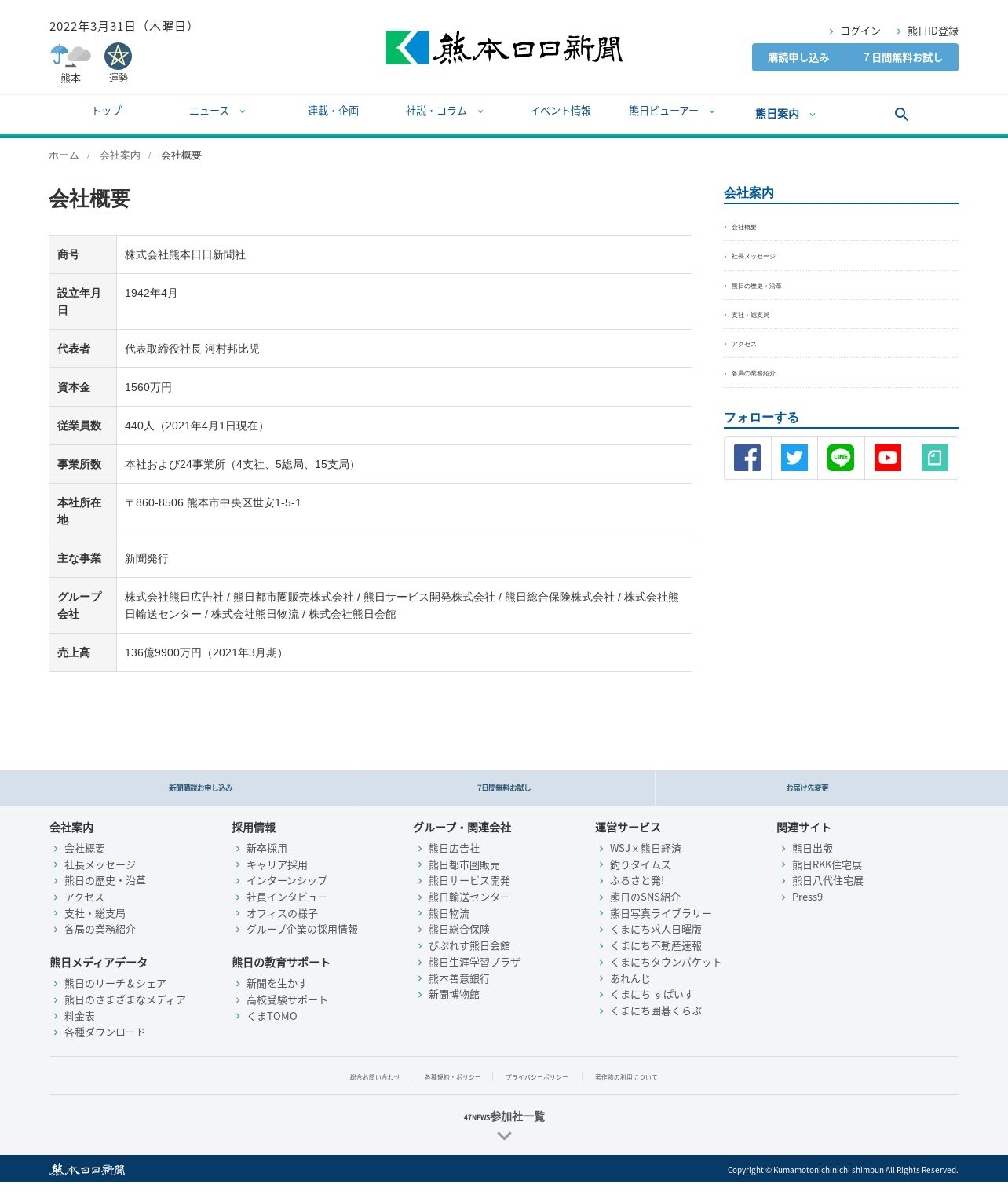Open the 各種ダウンロード footer link
The image size is (1008, 1195).
(105, 1032)
